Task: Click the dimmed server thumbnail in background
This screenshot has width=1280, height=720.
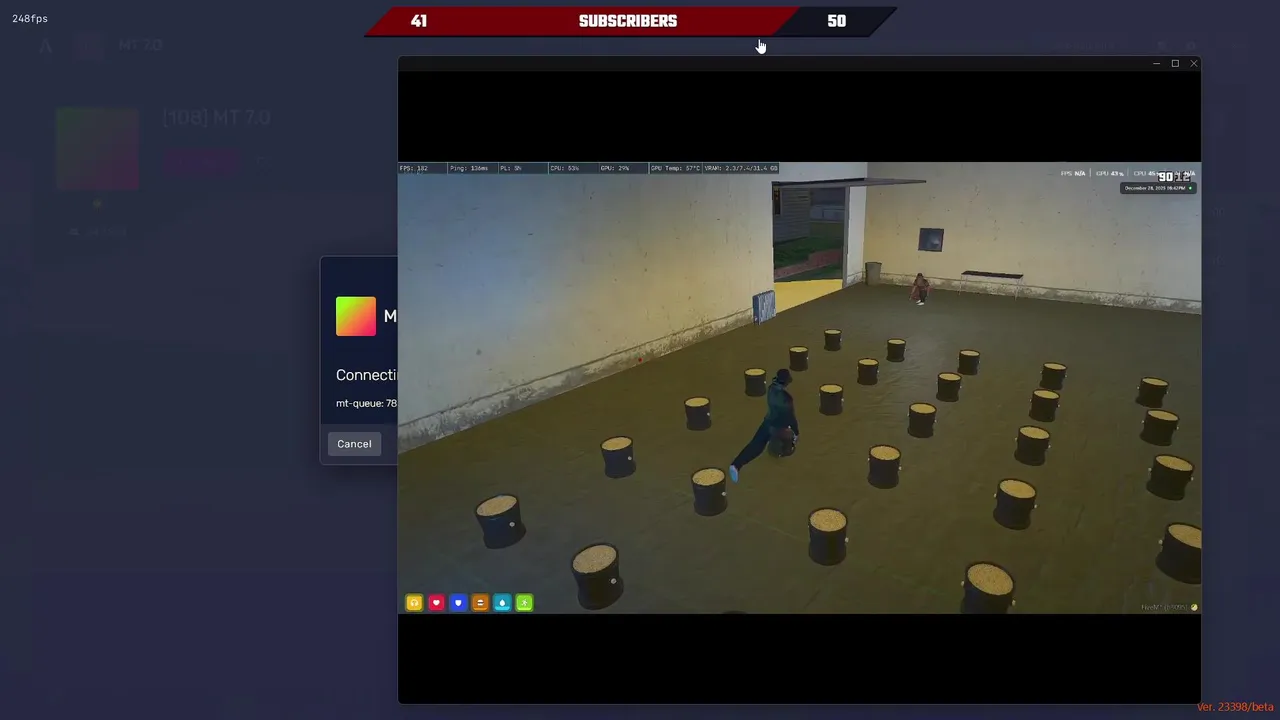Action: [97, 148]
